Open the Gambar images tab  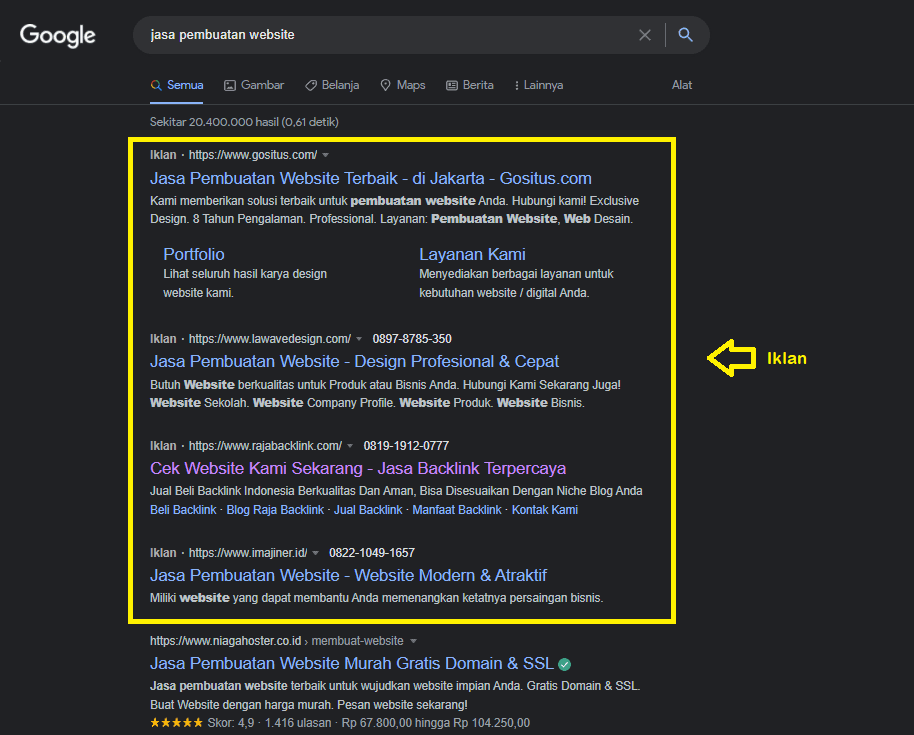[x=254, y=85]
